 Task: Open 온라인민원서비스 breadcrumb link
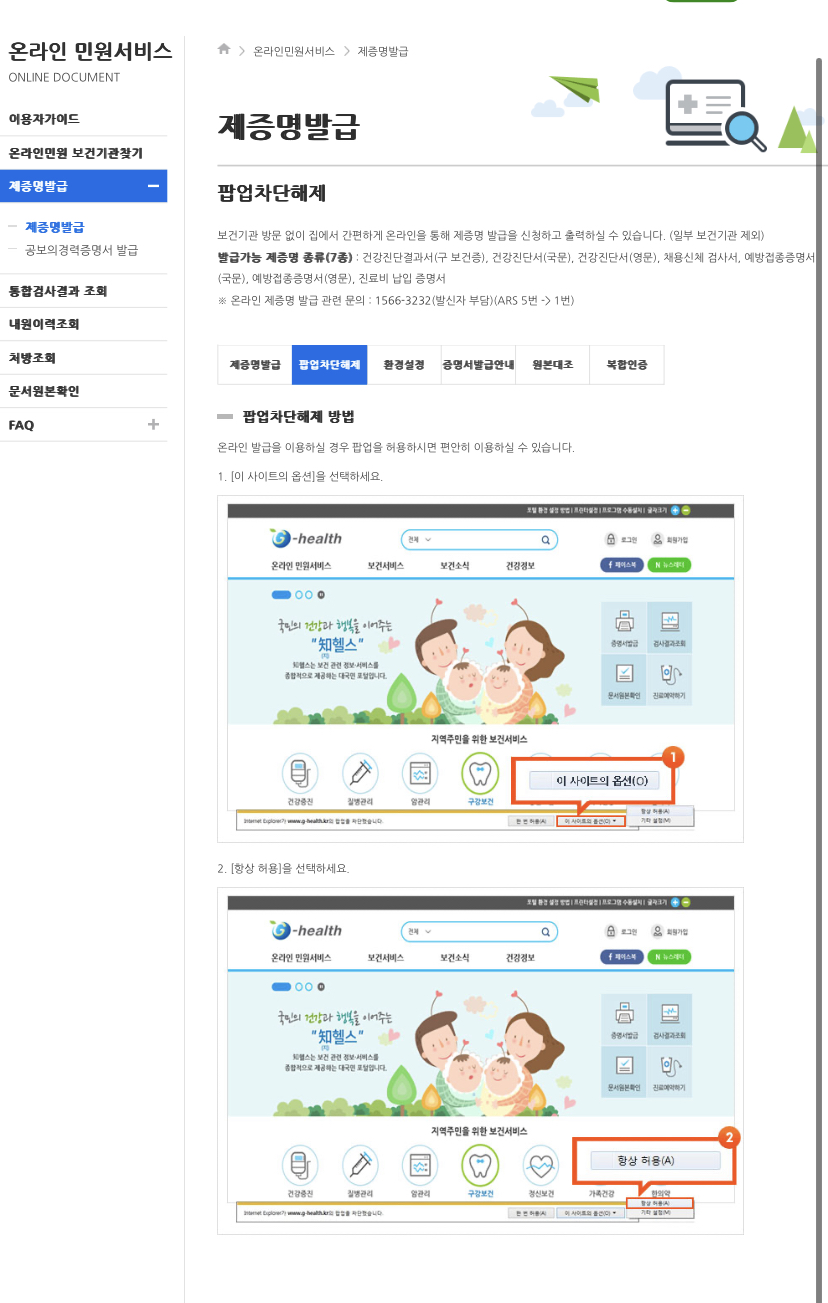294,51
